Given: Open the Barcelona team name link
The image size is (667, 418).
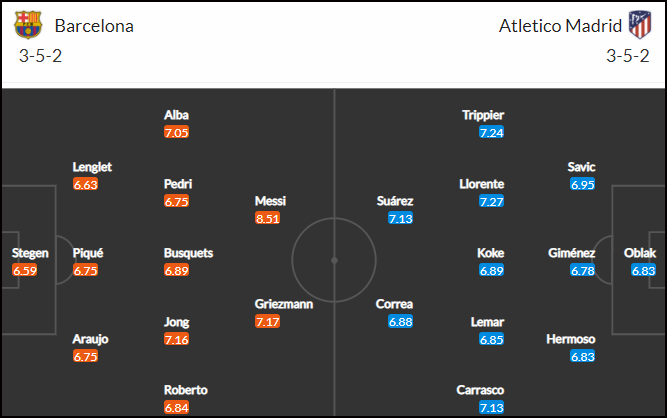Looking at the screenshot, I should [x=94, y=26].
